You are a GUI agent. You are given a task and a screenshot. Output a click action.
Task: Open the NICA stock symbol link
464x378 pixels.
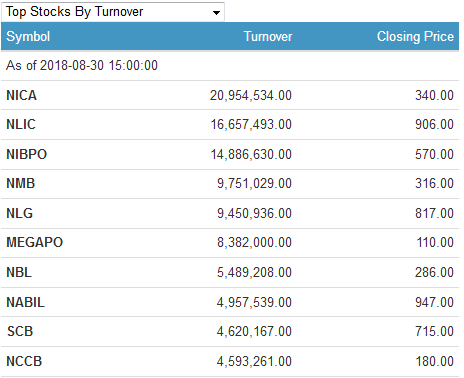(x=21, y=95)
